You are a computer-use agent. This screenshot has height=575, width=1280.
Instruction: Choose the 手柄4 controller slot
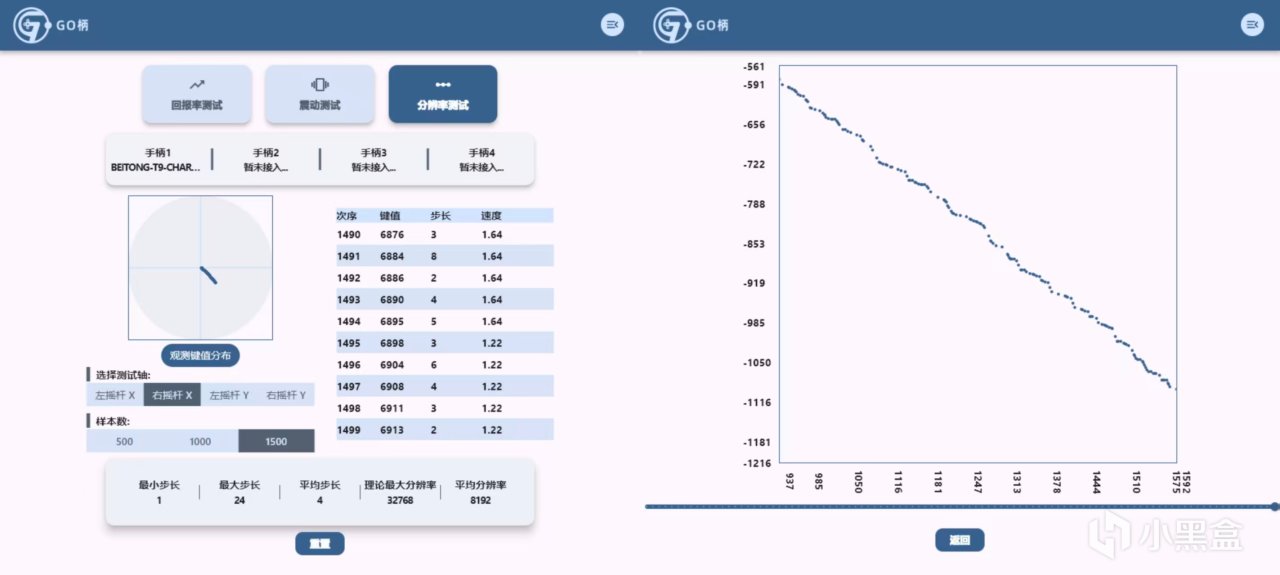click(481, 160)
